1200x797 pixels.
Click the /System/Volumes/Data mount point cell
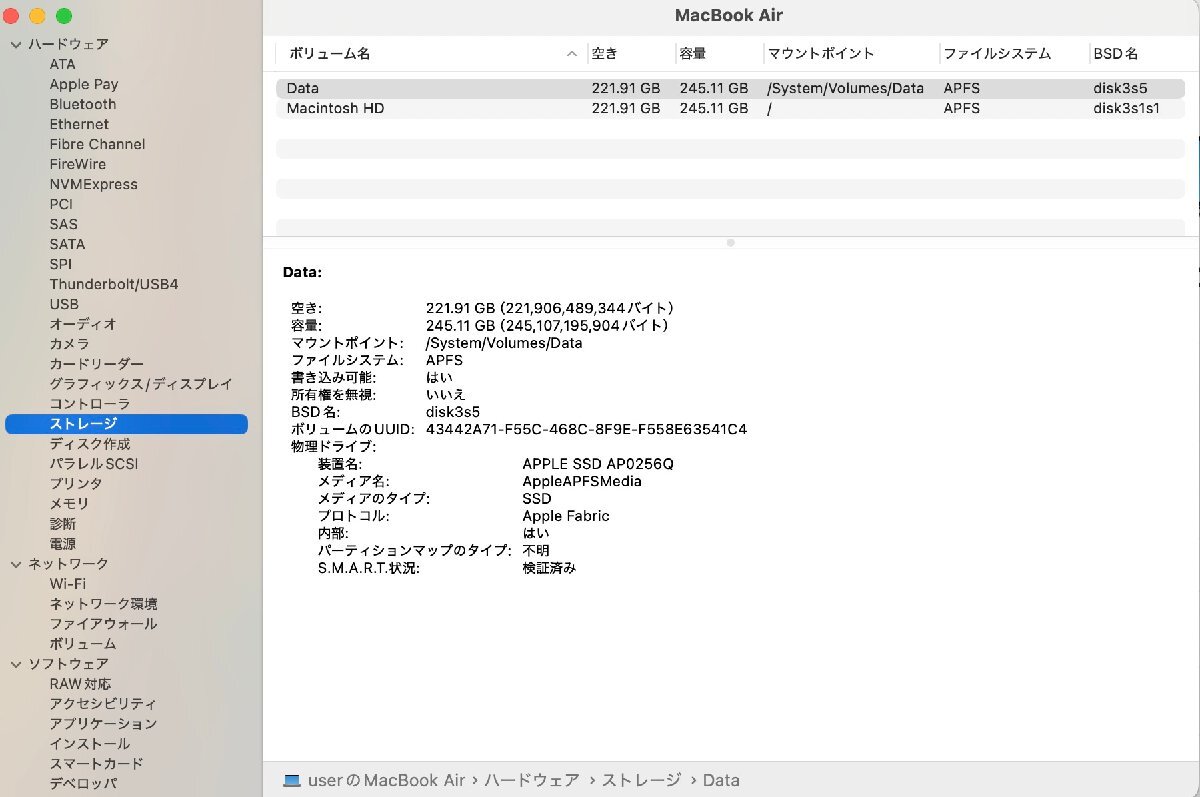click(x=845, y=88)
